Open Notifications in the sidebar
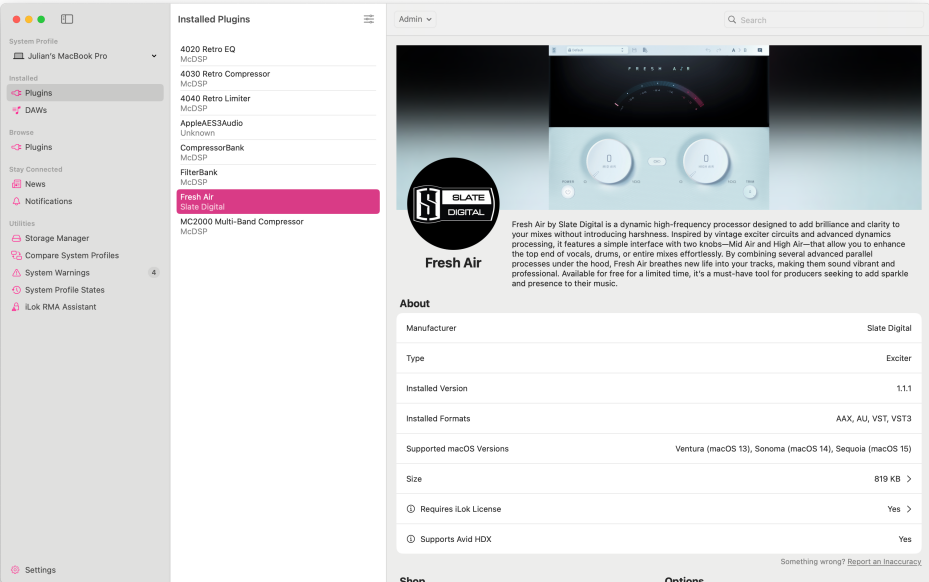The height and width of the screenshot is (582, 929). [85, 202]
